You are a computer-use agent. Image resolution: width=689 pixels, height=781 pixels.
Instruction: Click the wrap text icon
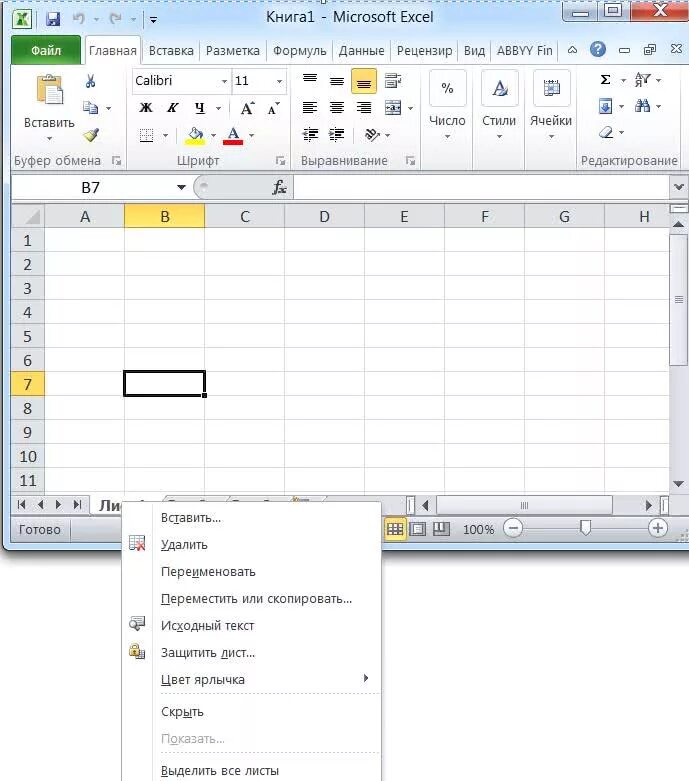tap(393, 81)
